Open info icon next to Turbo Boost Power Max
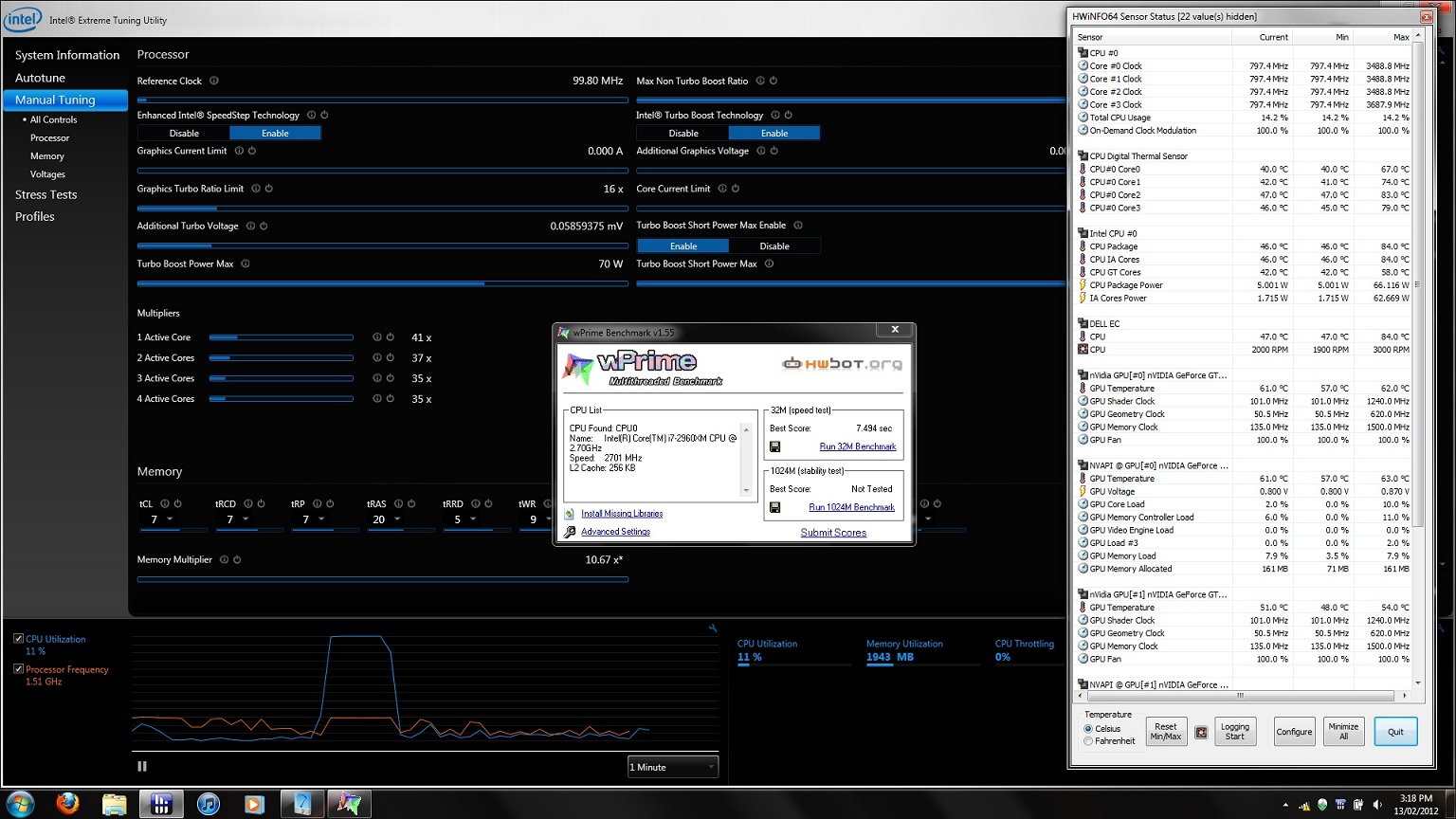 (246, 264)
